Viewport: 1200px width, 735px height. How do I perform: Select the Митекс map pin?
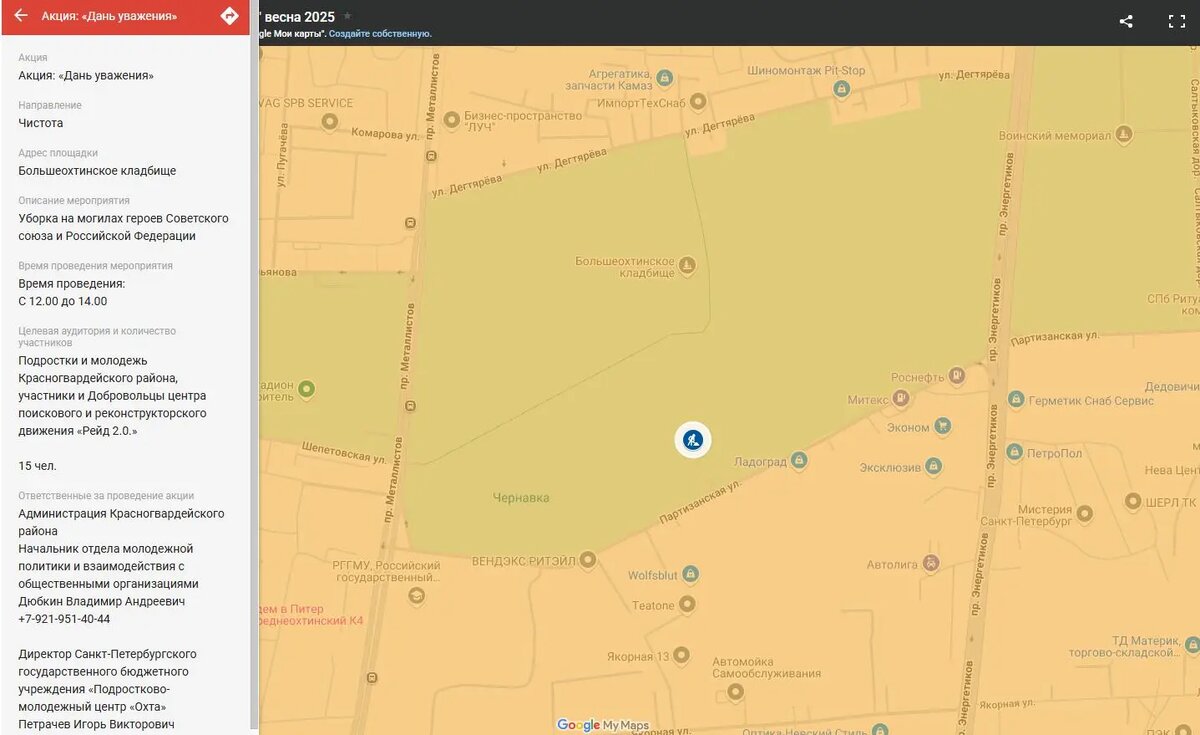[x=901, y=398]
